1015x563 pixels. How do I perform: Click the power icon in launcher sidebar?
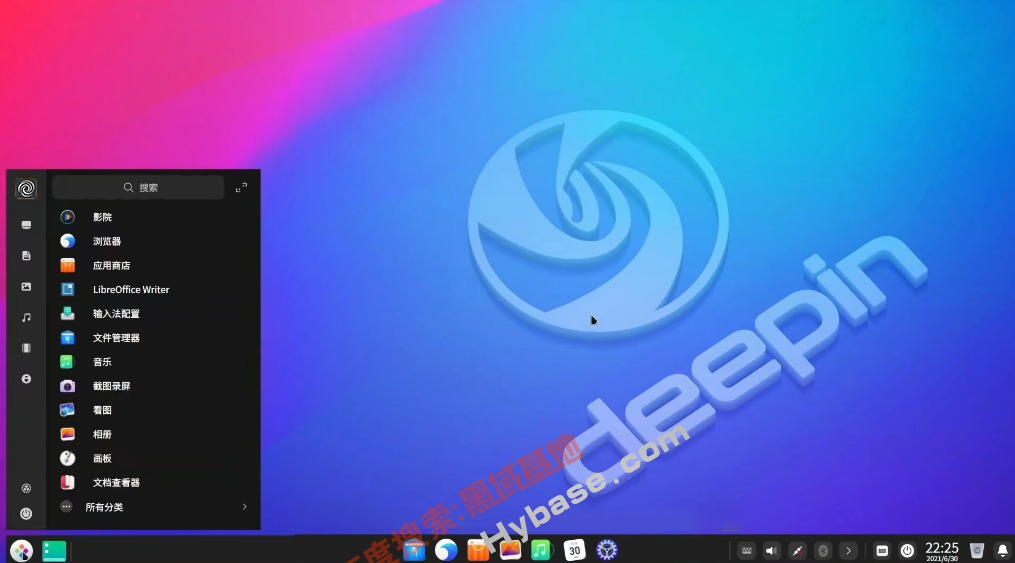tap(26, 514)
